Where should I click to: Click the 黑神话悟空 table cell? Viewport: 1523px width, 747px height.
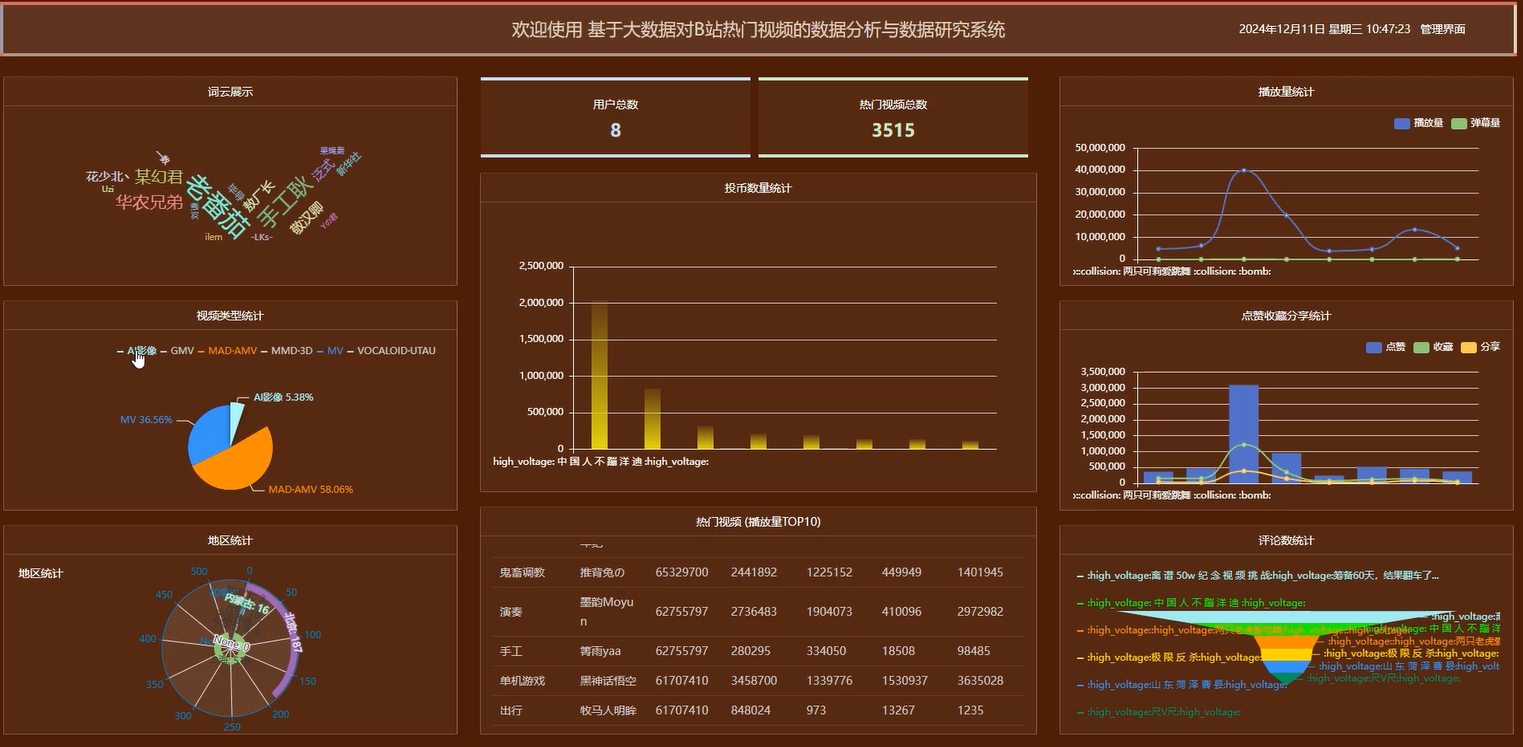coord(608,681)
